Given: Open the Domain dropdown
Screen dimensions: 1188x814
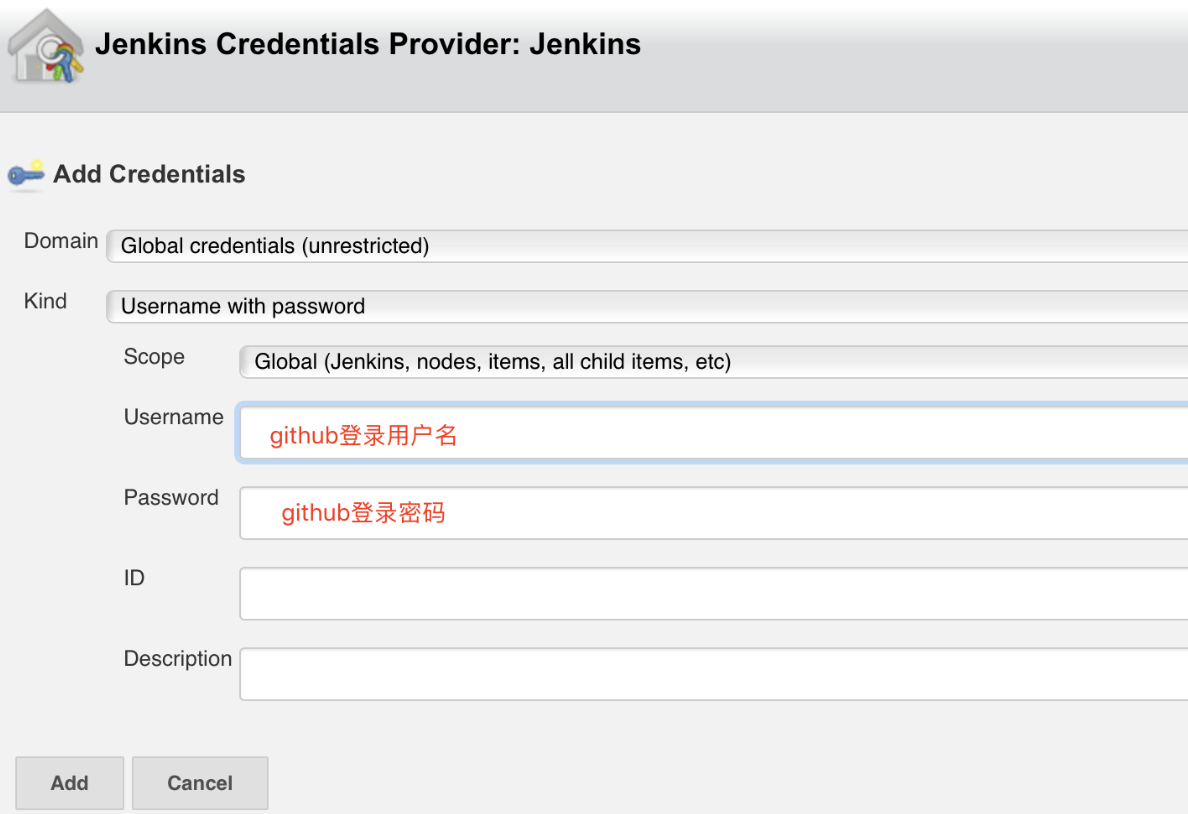Looking at the screenshot, I should tap(647, 246).
